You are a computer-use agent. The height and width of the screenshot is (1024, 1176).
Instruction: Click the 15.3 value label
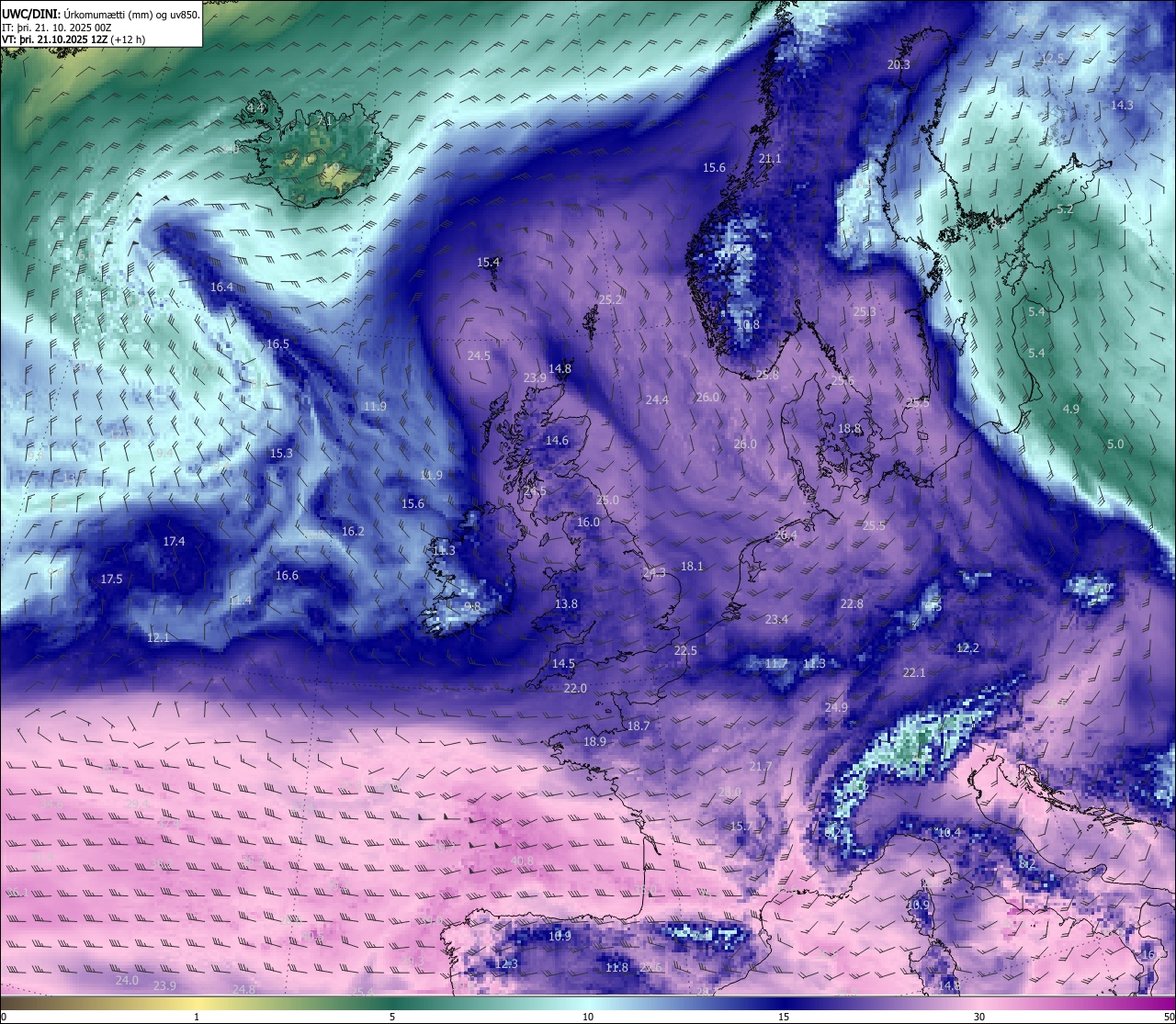coord(281,454)
